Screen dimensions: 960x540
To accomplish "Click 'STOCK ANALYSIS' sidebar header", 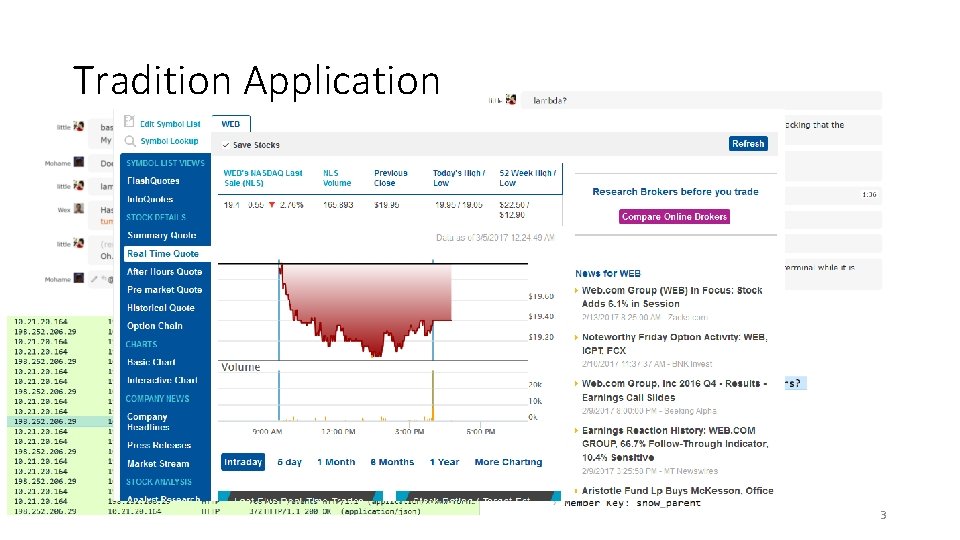I will pyautogui.click(x=159, y=482).
